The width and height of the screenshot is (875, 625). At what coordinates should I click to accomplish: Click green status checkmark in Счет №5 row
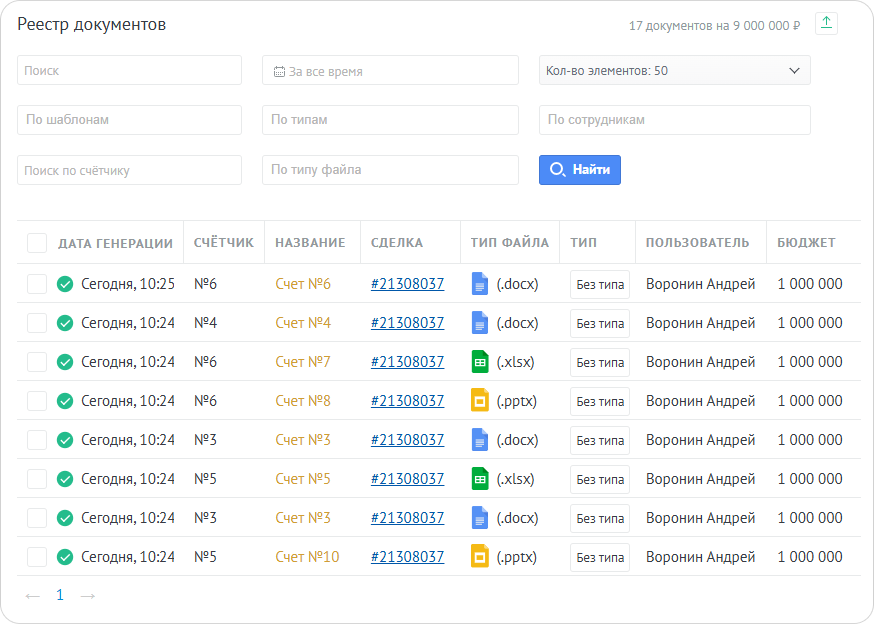pos(65,479)
